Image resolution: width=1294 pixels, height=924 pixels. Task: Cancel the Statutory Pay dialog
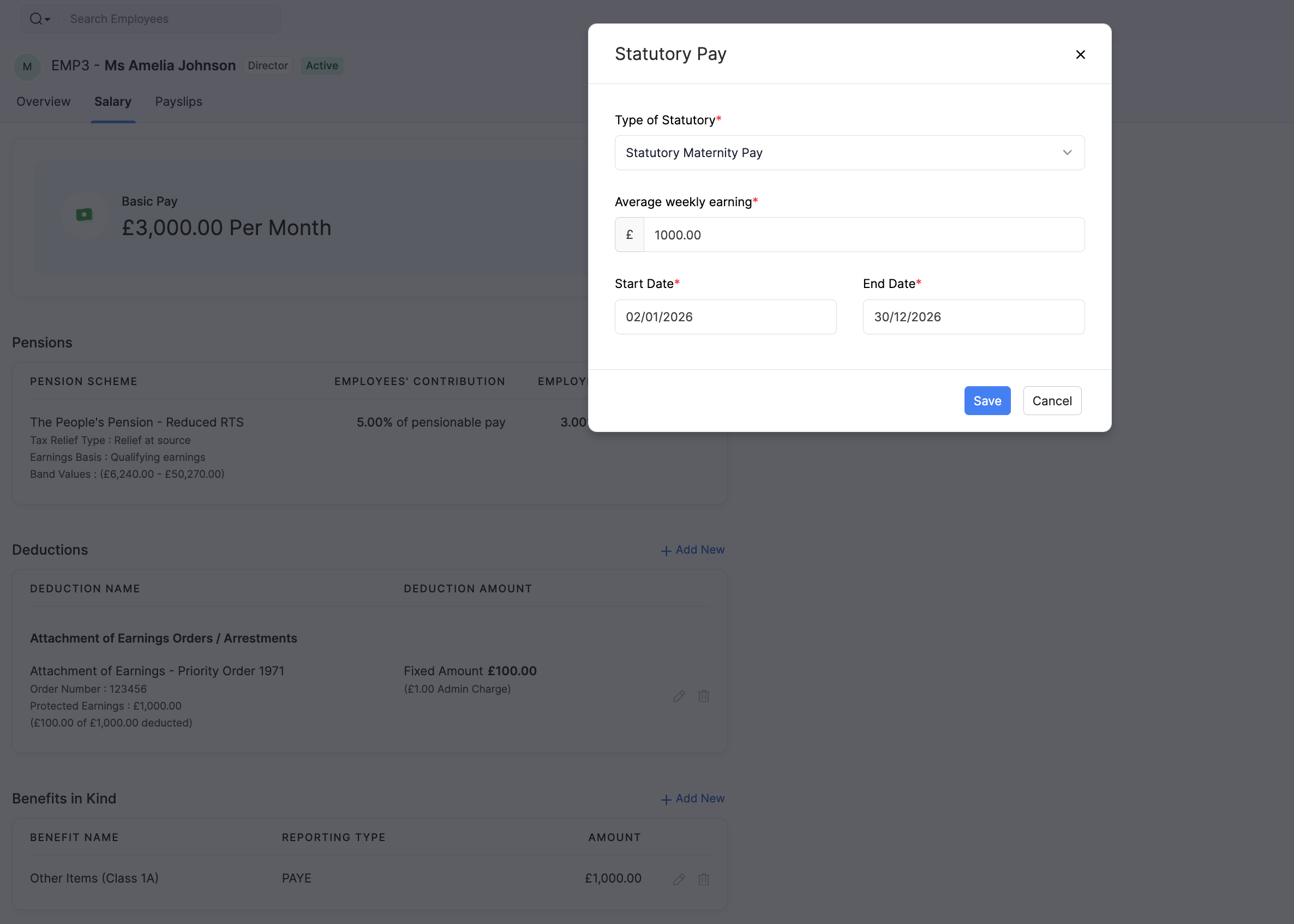1052,400
